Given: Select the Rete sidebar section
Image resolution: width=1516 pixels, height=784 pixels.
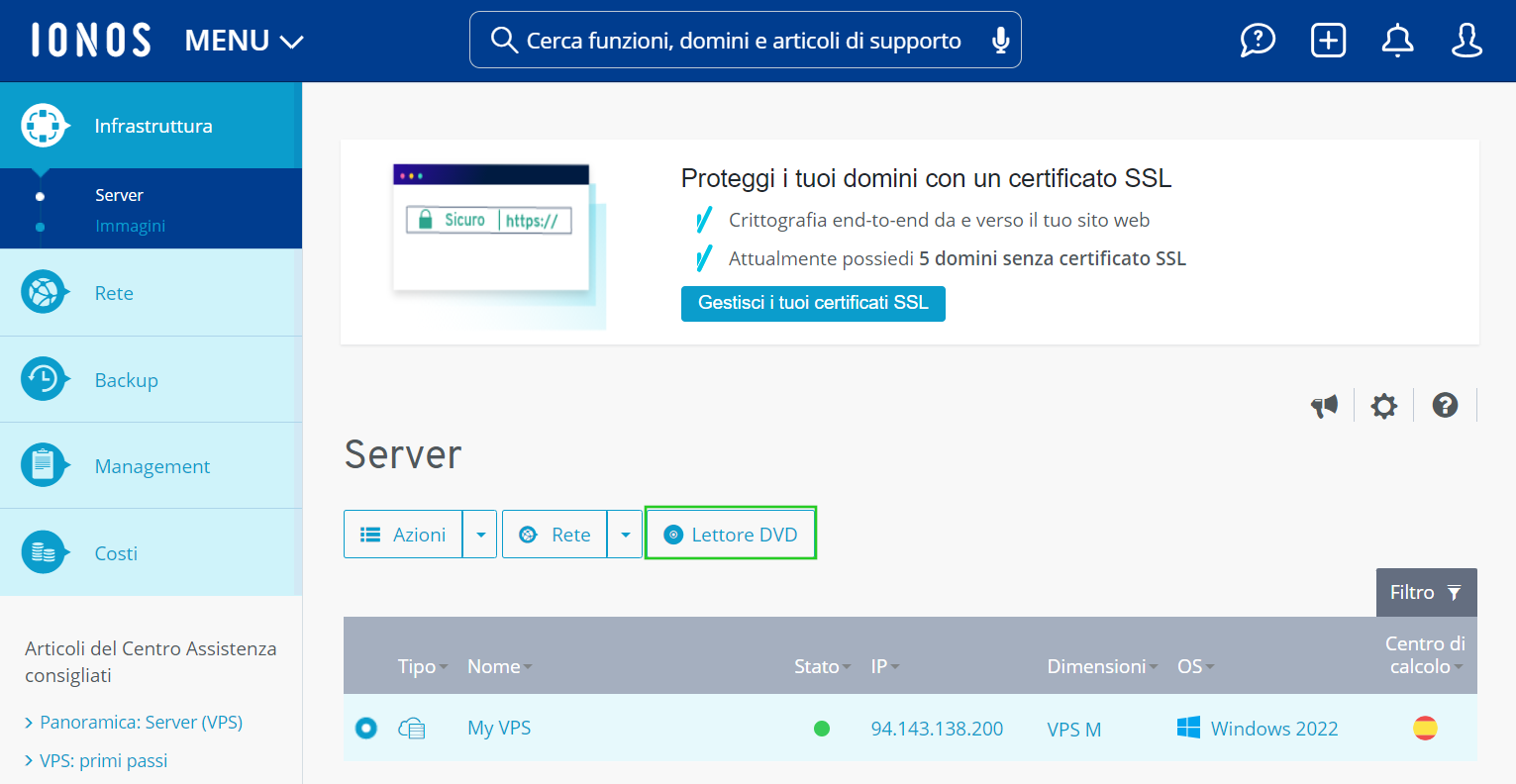Looking at the screenshot, I should pyautogui.click(x=151, y=293).
